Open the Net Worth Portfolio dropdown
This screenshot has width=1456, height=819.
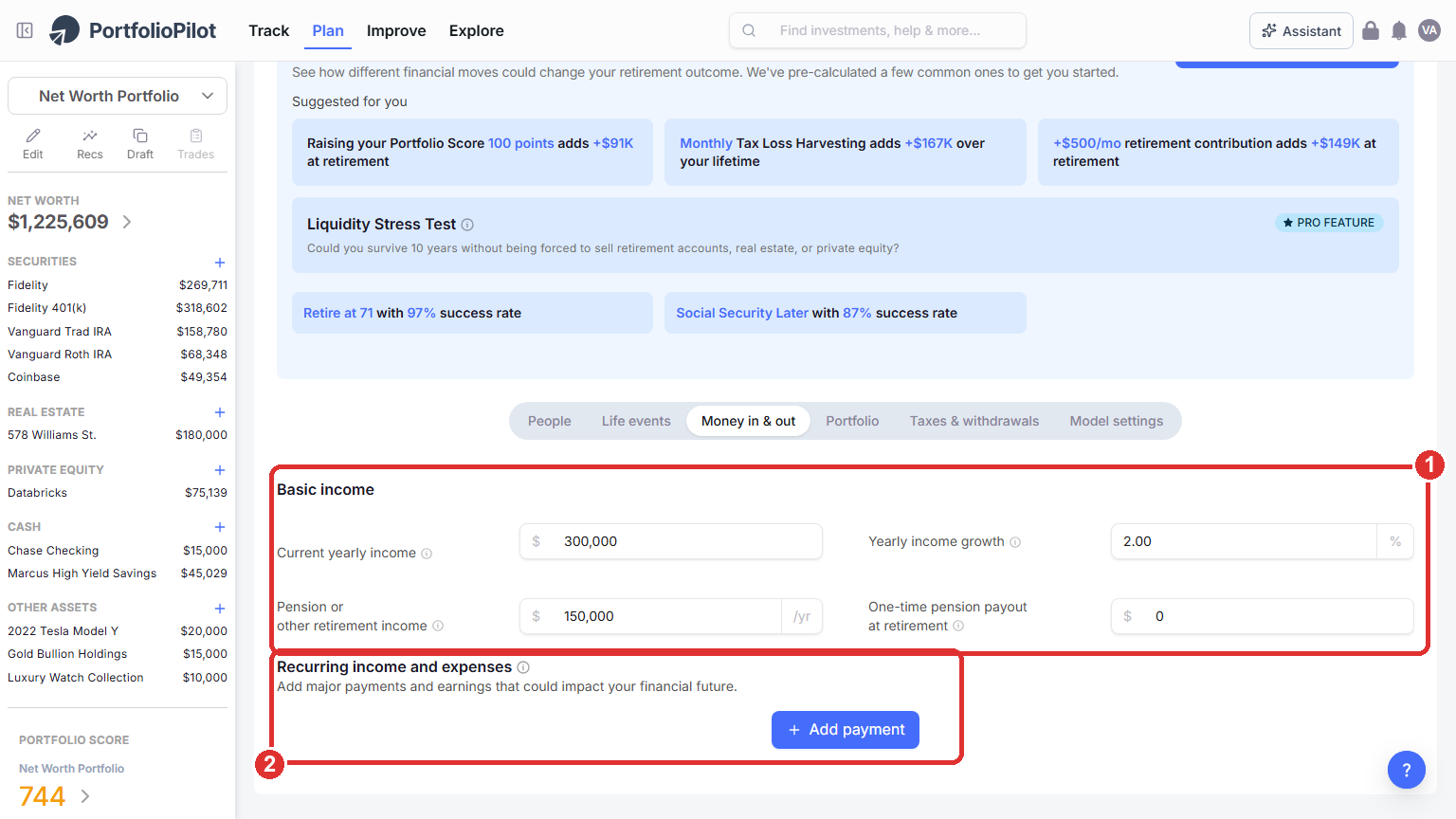(118, 96)
